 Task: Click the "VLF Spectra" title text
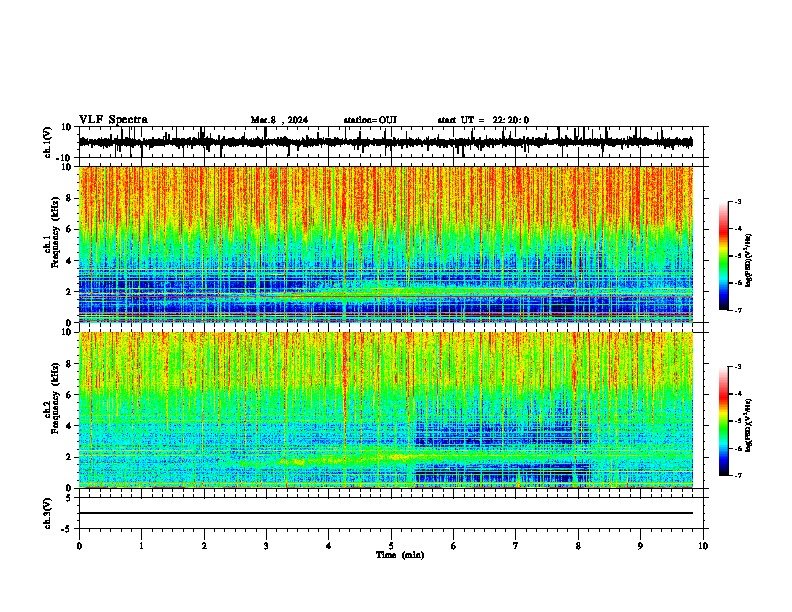point(113,120)
